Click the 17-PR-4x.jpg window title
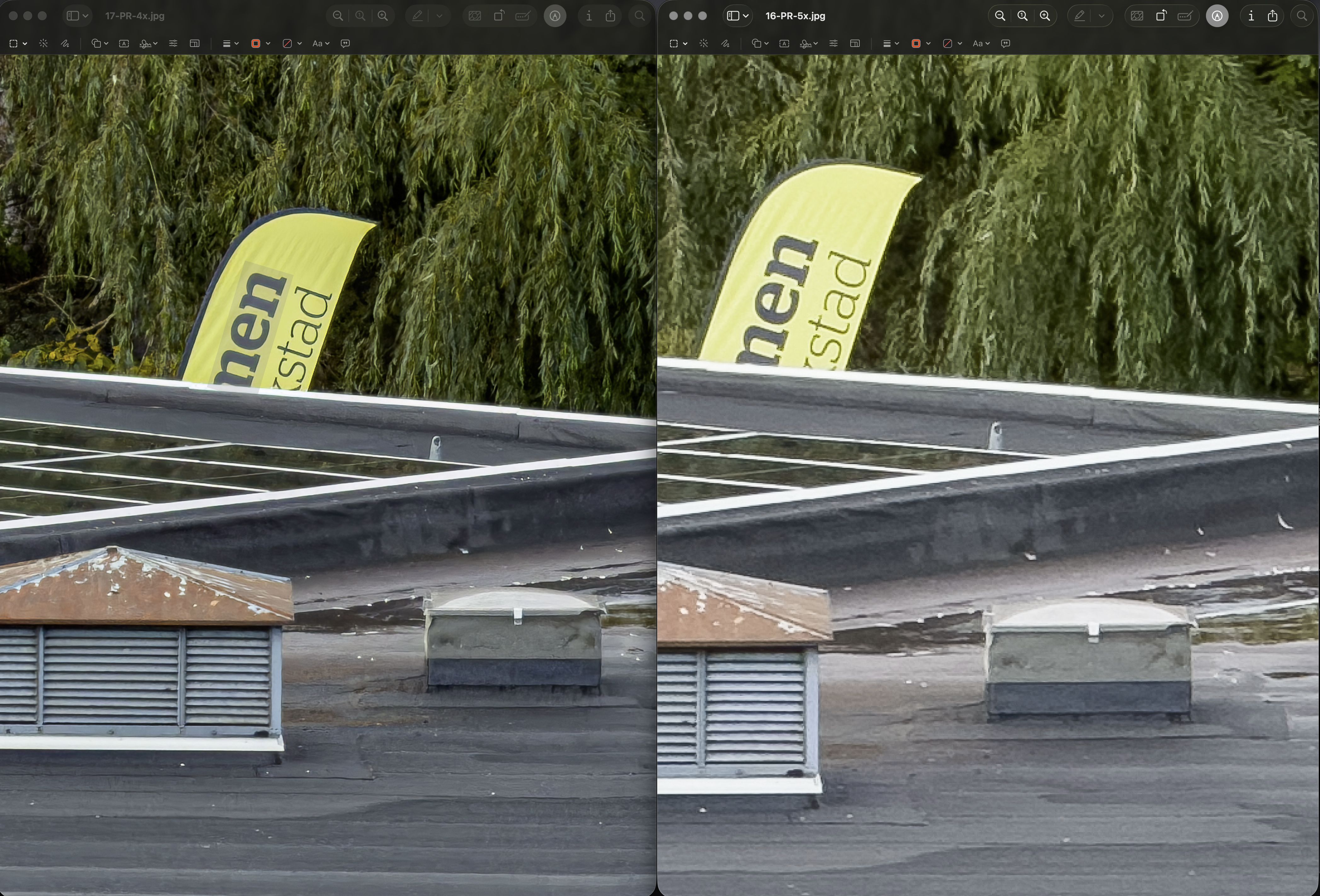The width and height of the screenshot is (1320, 896). pyautogui.click(x=135, y=16)
